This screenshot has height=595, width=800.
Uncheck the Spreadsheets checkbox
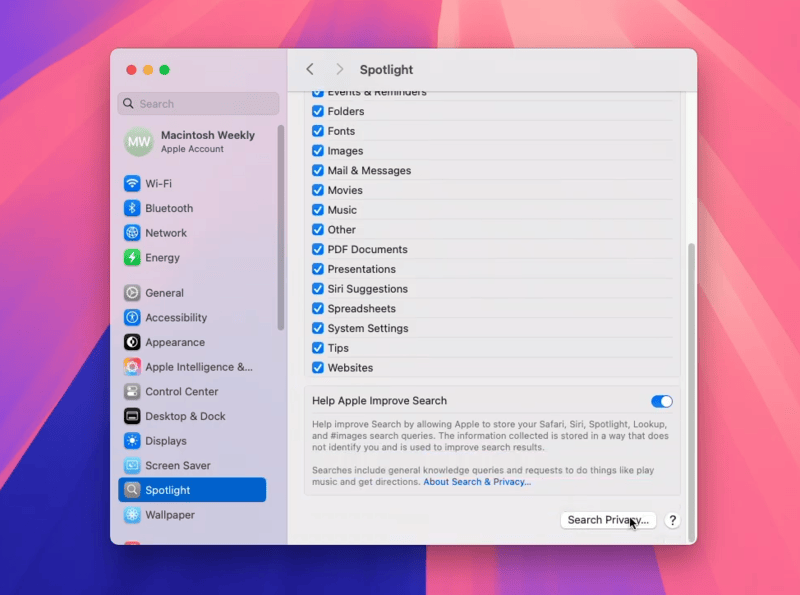318,309
